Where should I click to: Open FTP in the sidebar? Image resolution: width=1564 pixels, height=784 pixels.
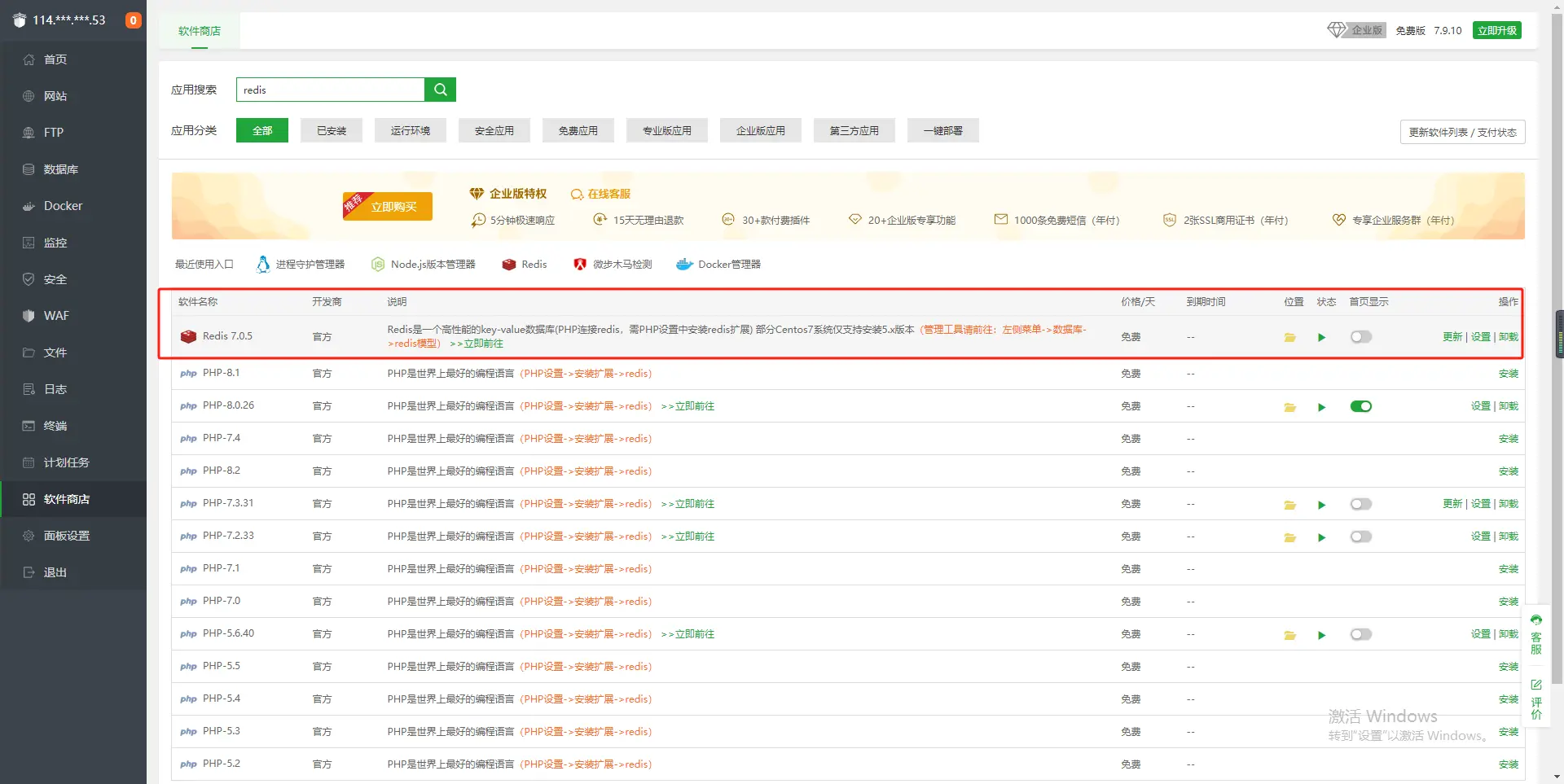coord(73,133)
